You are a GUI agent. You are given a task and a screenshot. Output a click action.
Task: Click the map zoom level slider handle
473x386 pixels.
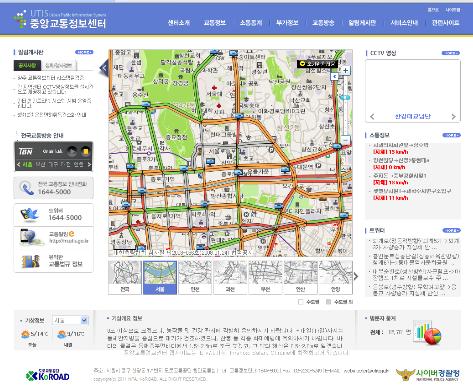pos(345,98)
